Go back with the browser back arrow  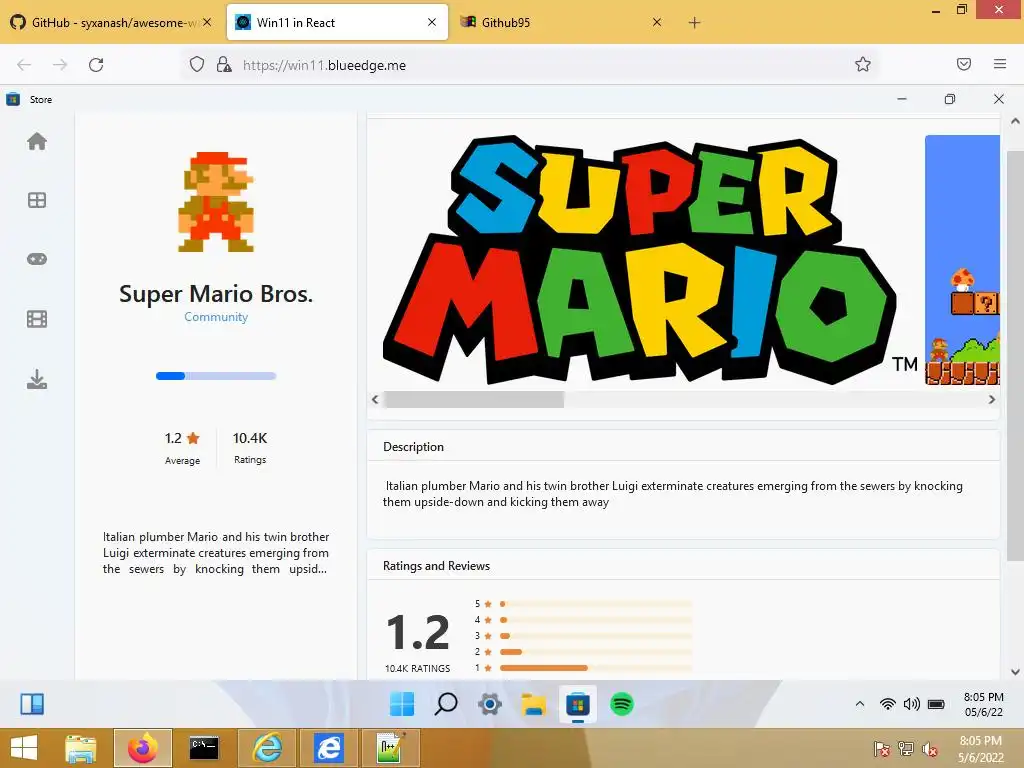(x=24, y=65)
